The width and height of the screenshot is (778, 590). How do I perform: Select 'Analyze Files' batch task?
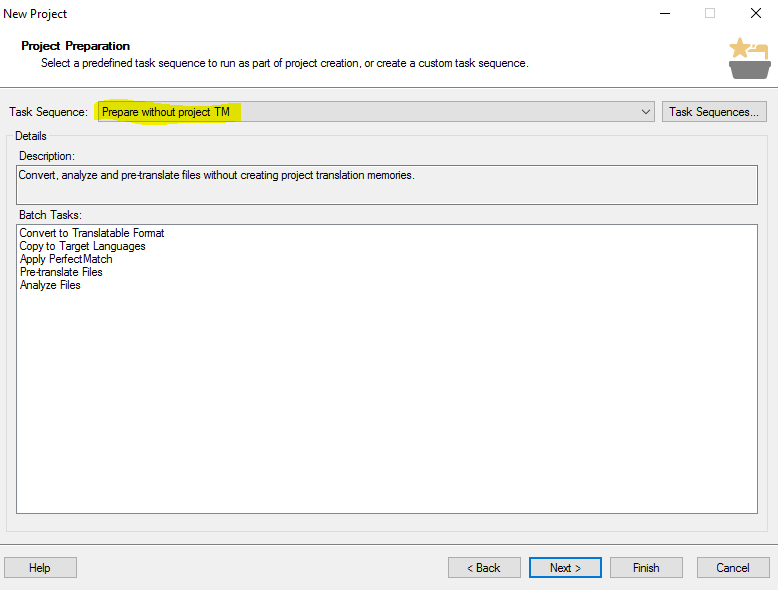point(50,285)
